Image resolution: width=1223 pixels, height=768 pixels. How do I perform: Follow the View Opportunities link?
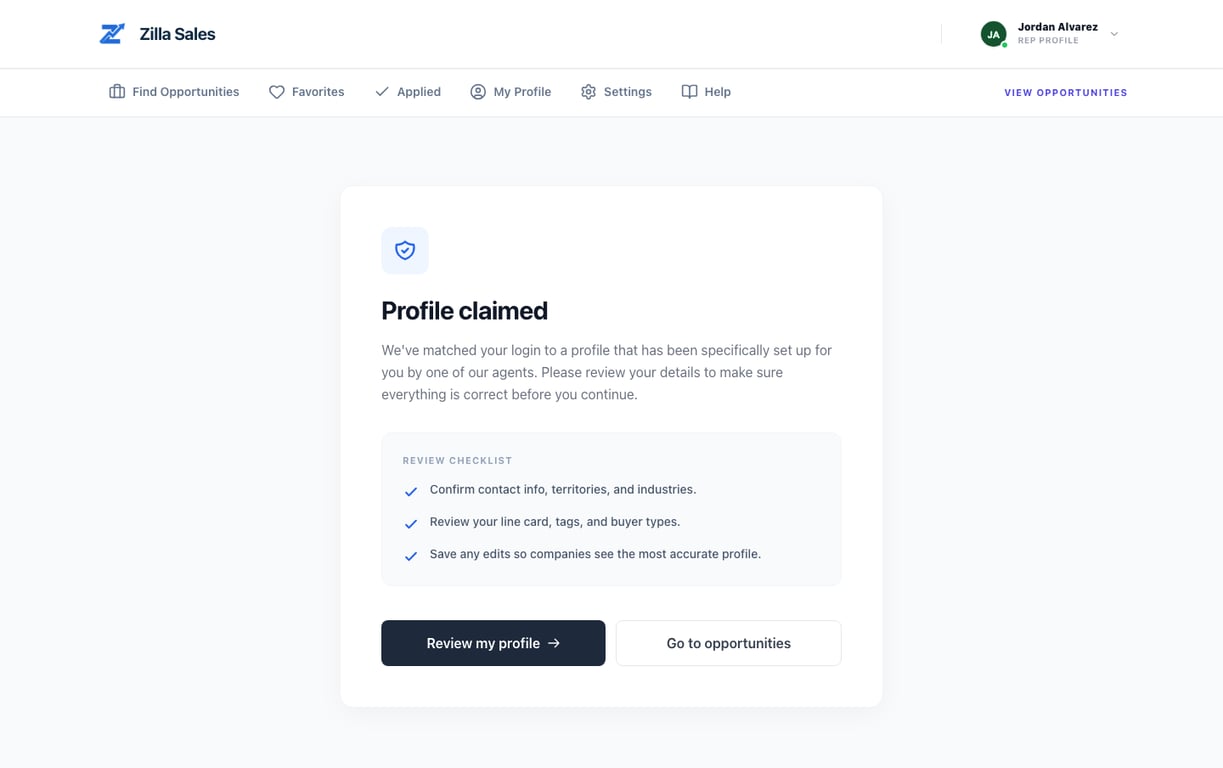1065,93
